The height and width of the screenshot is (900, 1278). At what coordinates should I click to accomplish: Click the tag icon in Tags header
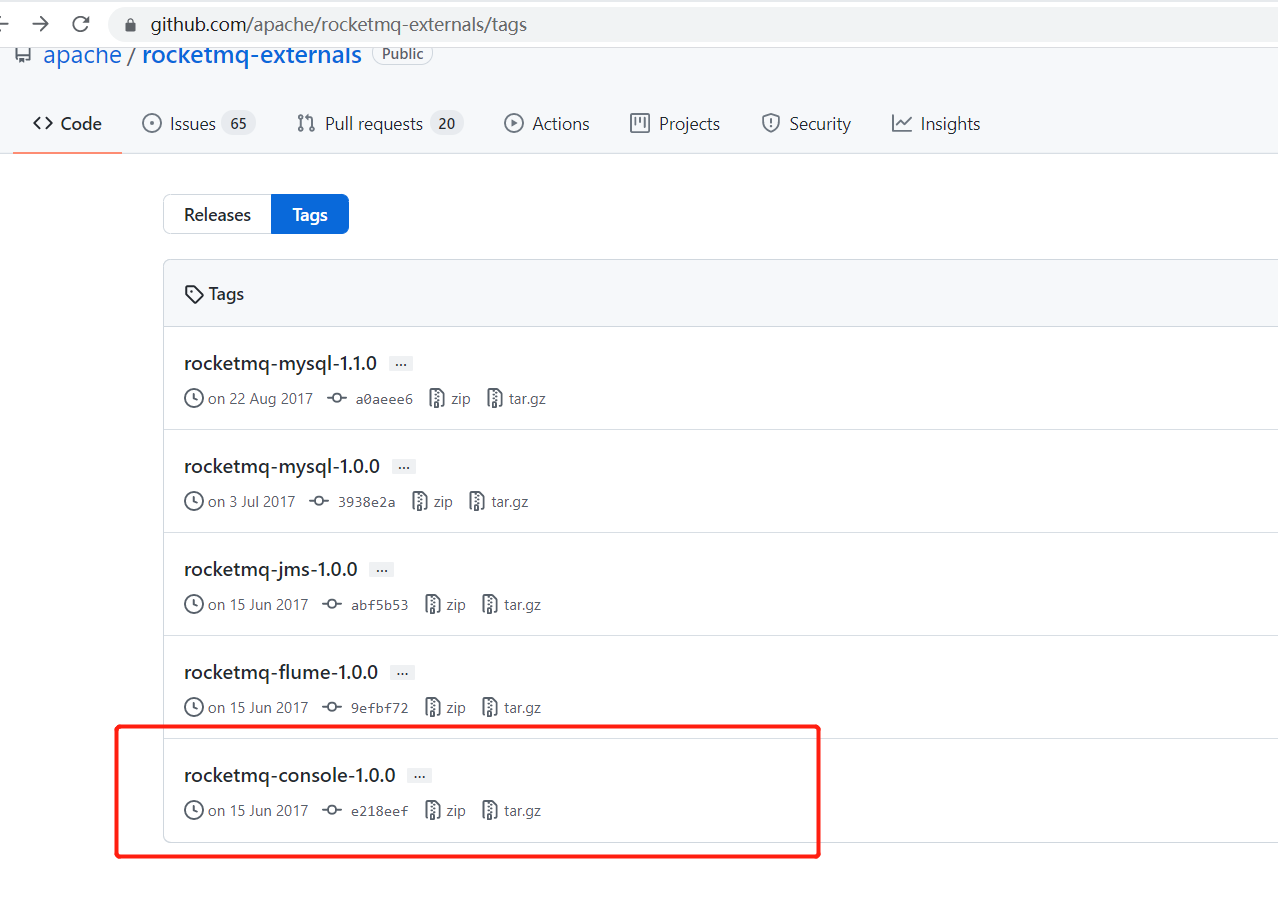(194, 294)
